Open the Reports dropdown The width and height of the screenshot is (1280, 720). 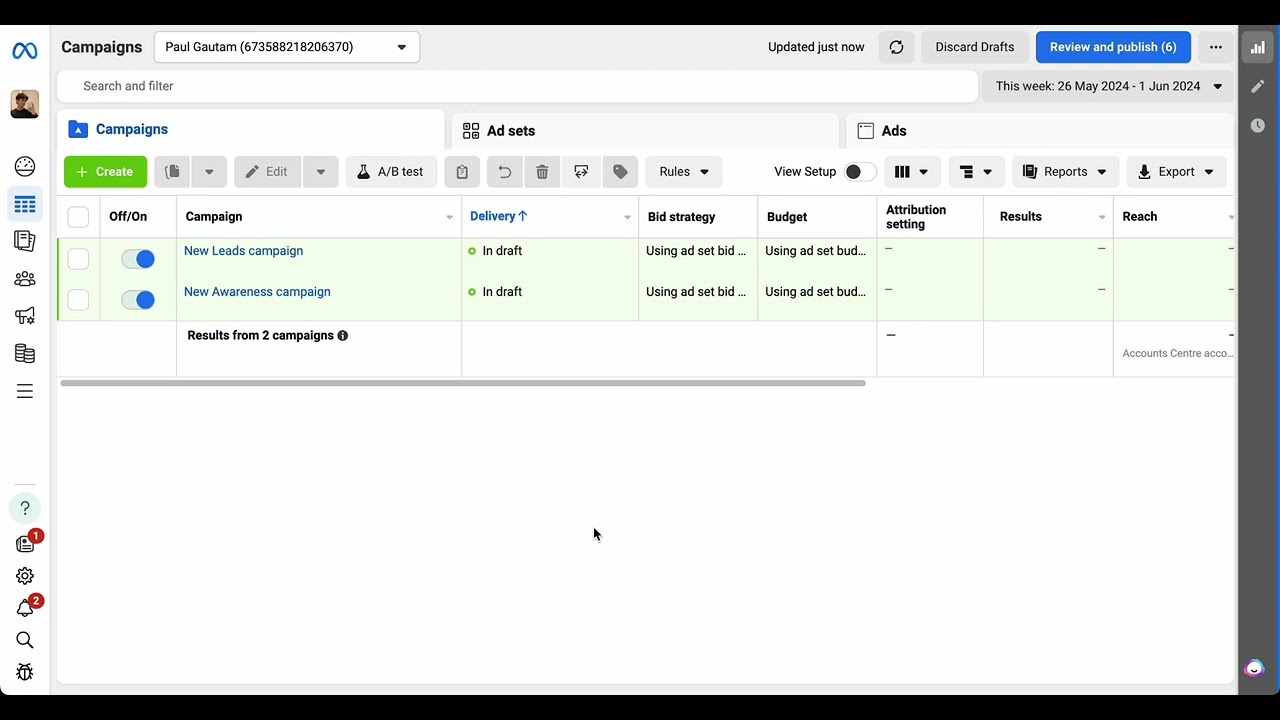point(1065,172)
